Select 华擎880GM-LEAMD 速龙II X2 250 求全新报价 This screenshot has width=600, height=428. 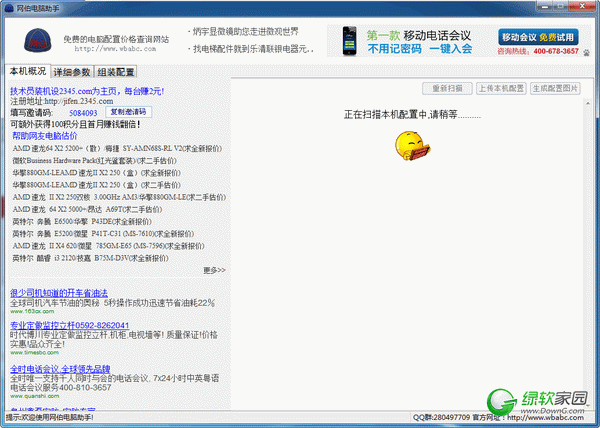[96, 173]
